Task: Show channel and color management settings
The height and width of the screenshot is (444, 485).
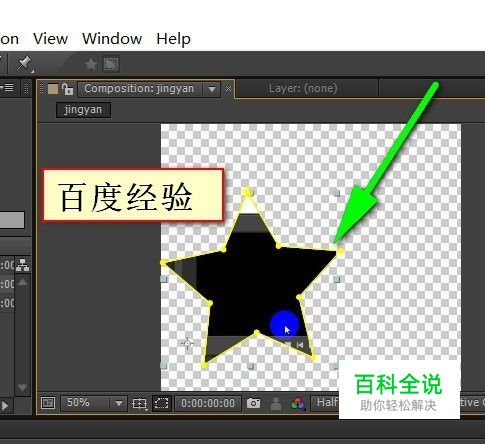Action: coord(298,403)
